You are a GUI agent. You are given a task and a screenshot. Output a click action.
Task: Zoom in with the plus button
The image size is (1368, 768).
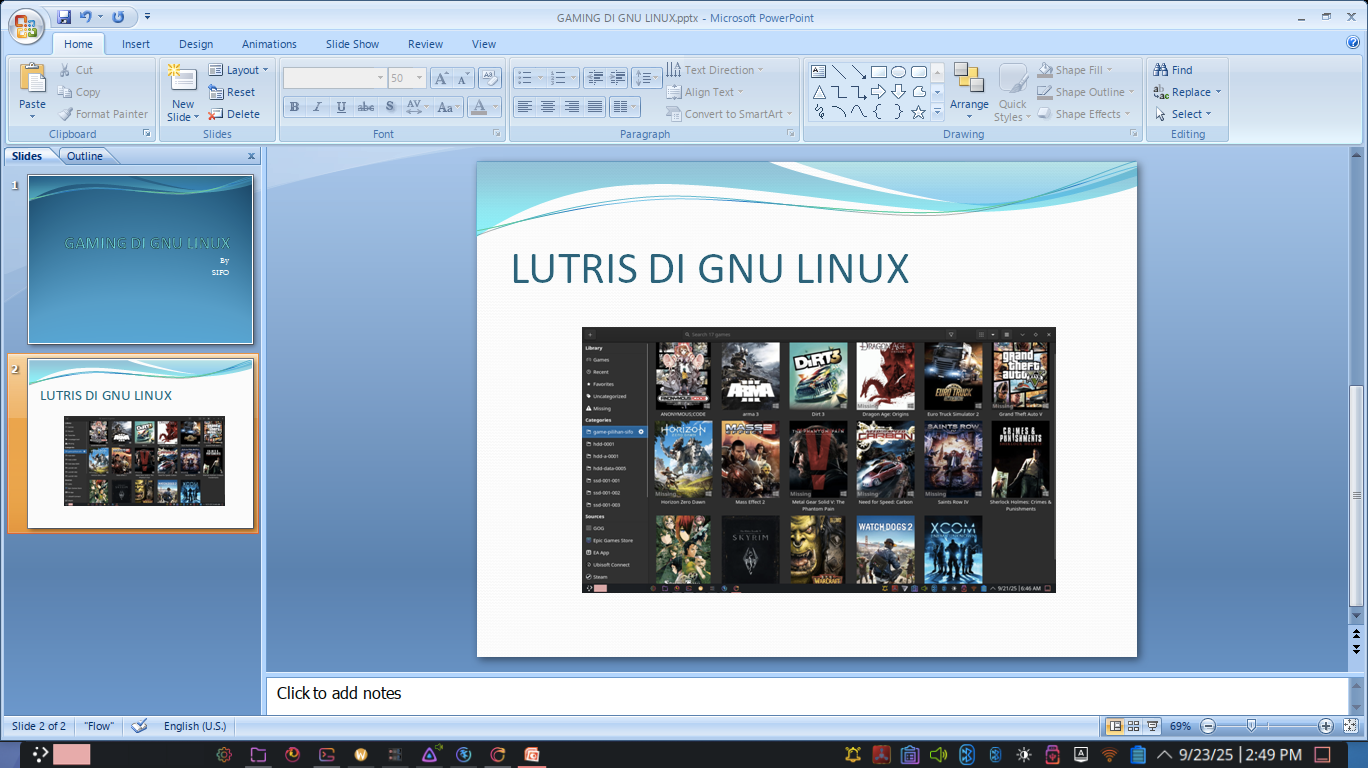point(1326,726)
